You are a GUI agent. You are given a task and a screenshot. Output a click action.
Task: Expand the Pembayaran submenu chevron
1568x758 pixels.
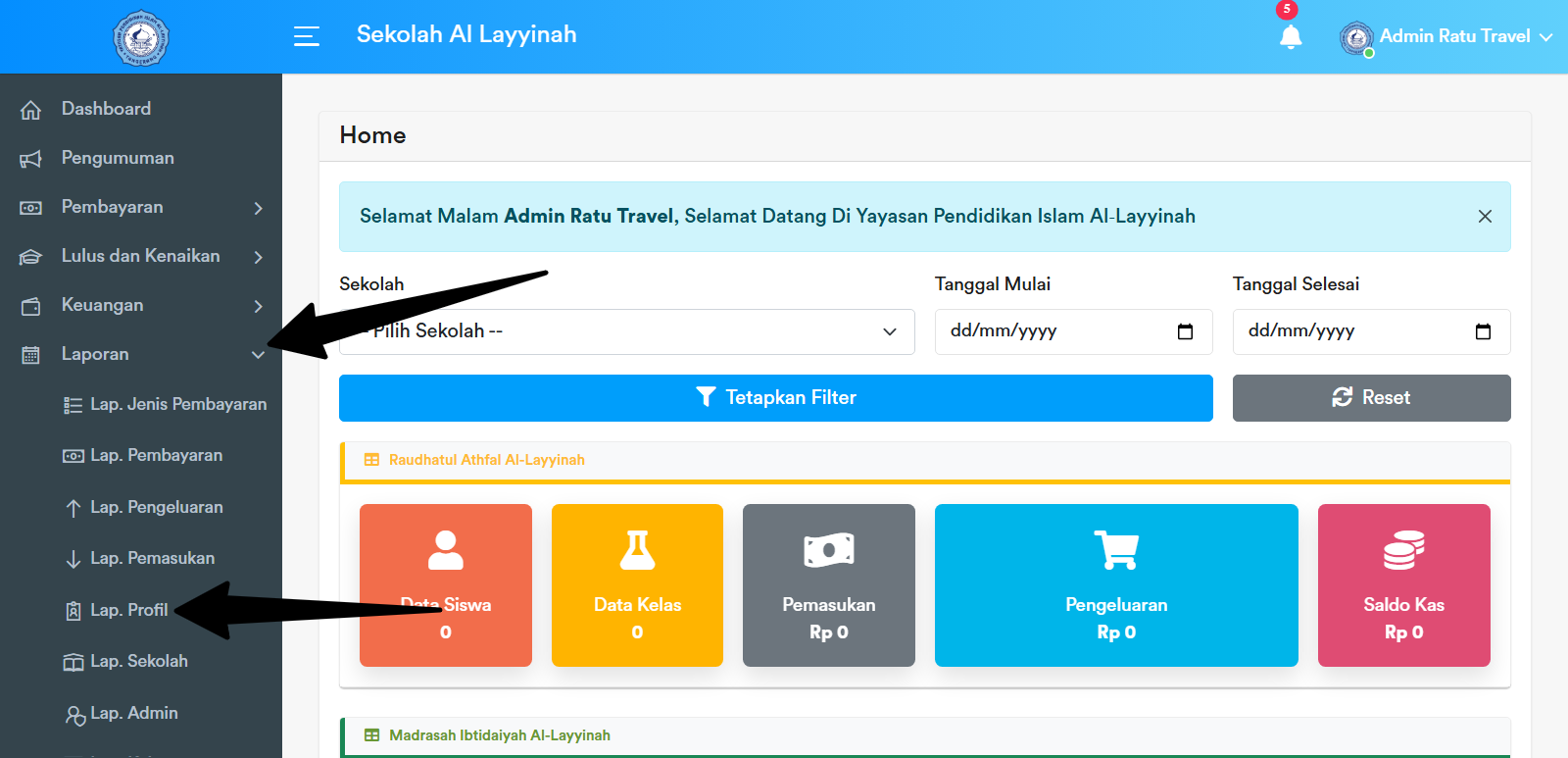pos(259,208)
